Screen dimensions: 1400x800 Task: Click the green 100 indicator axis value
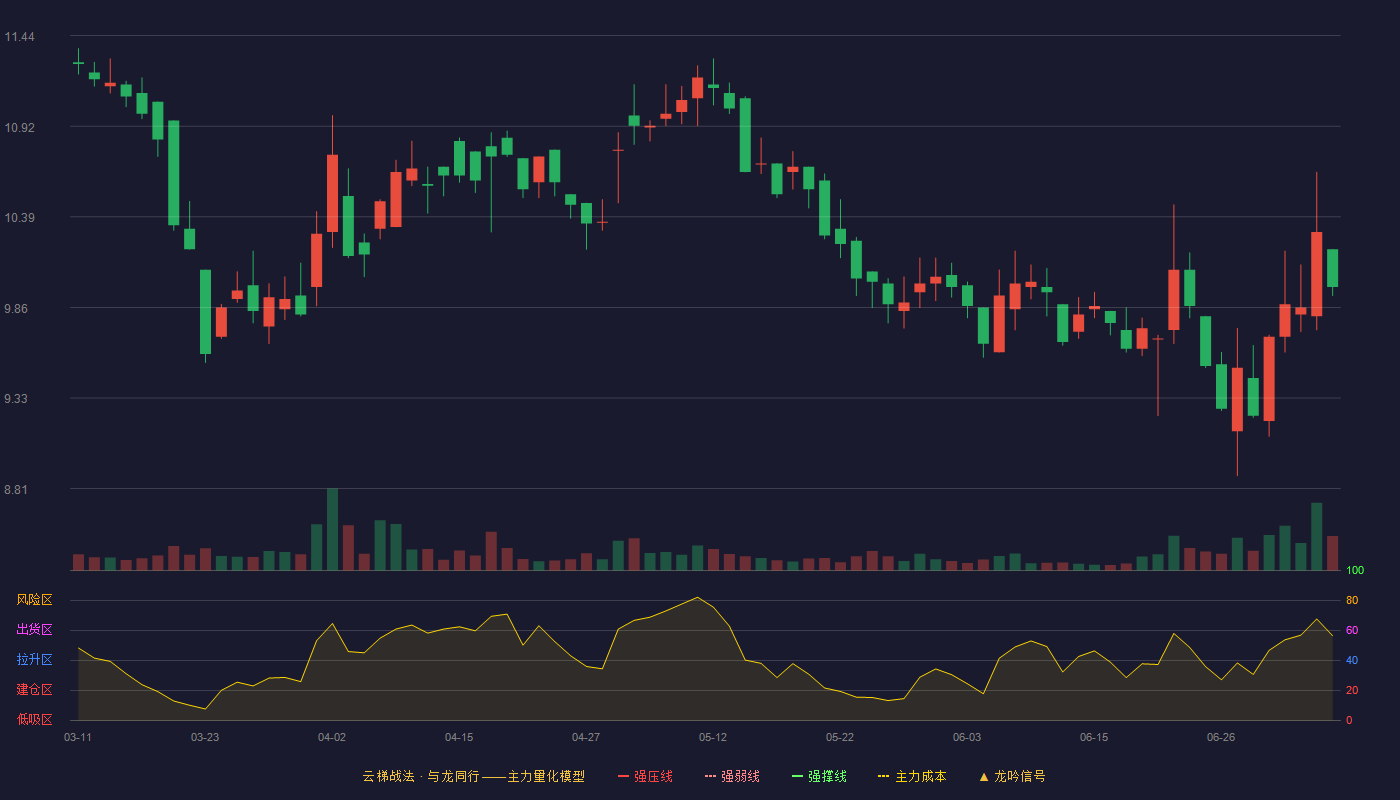click(x=1355, y=570)
